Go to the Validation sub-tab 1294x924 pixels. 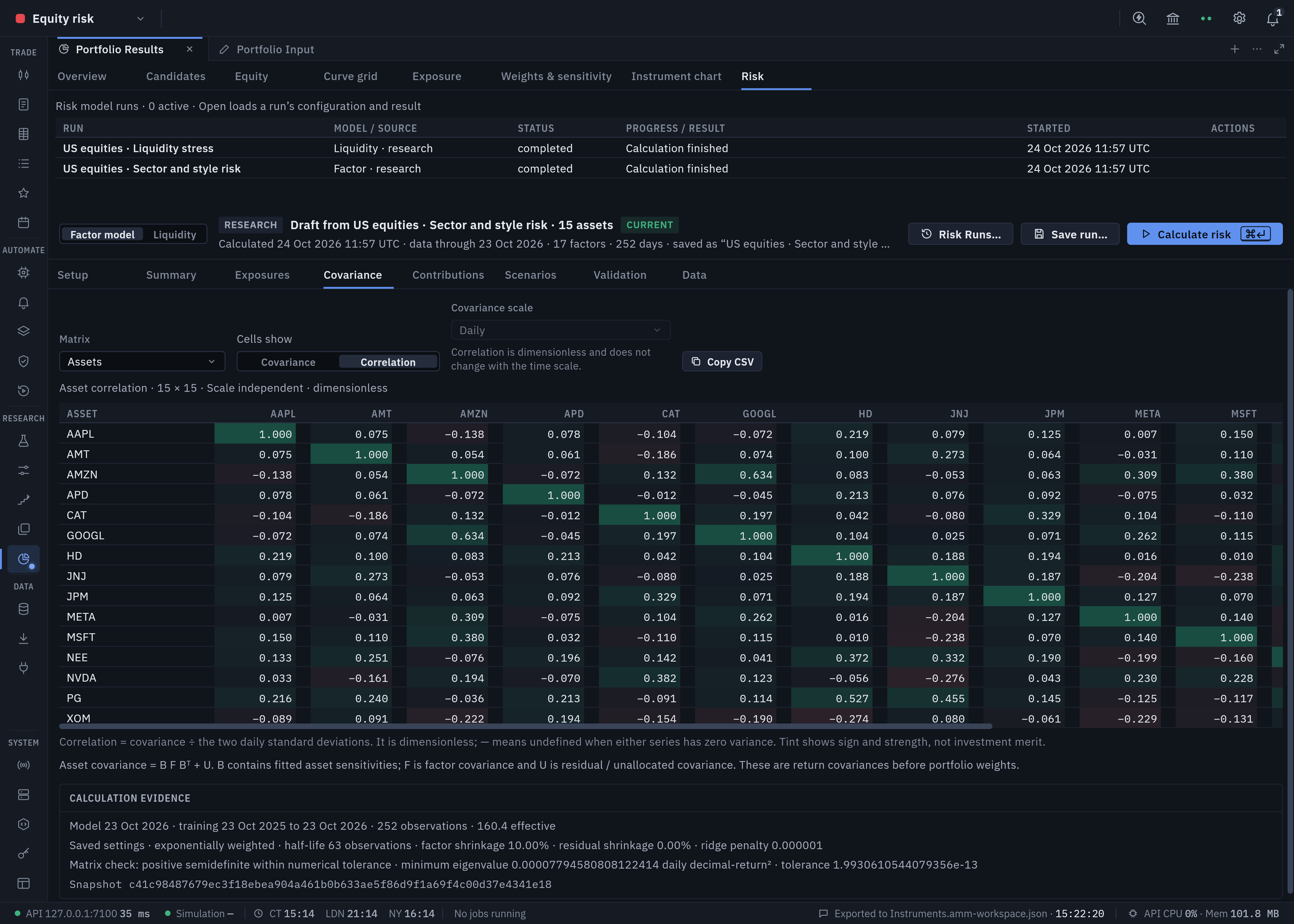620,275
